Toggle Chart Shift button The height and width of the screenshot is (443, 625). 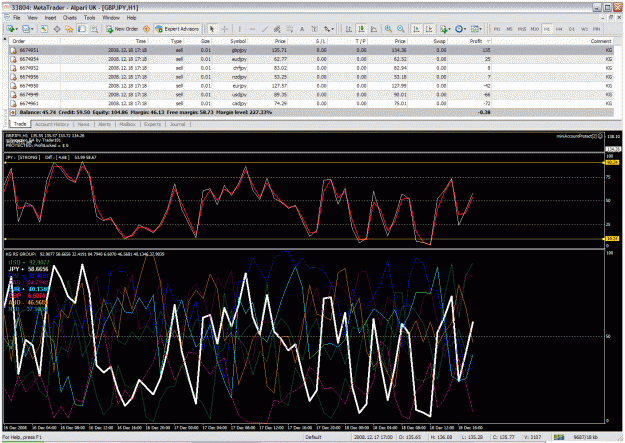tap(429, 29)
